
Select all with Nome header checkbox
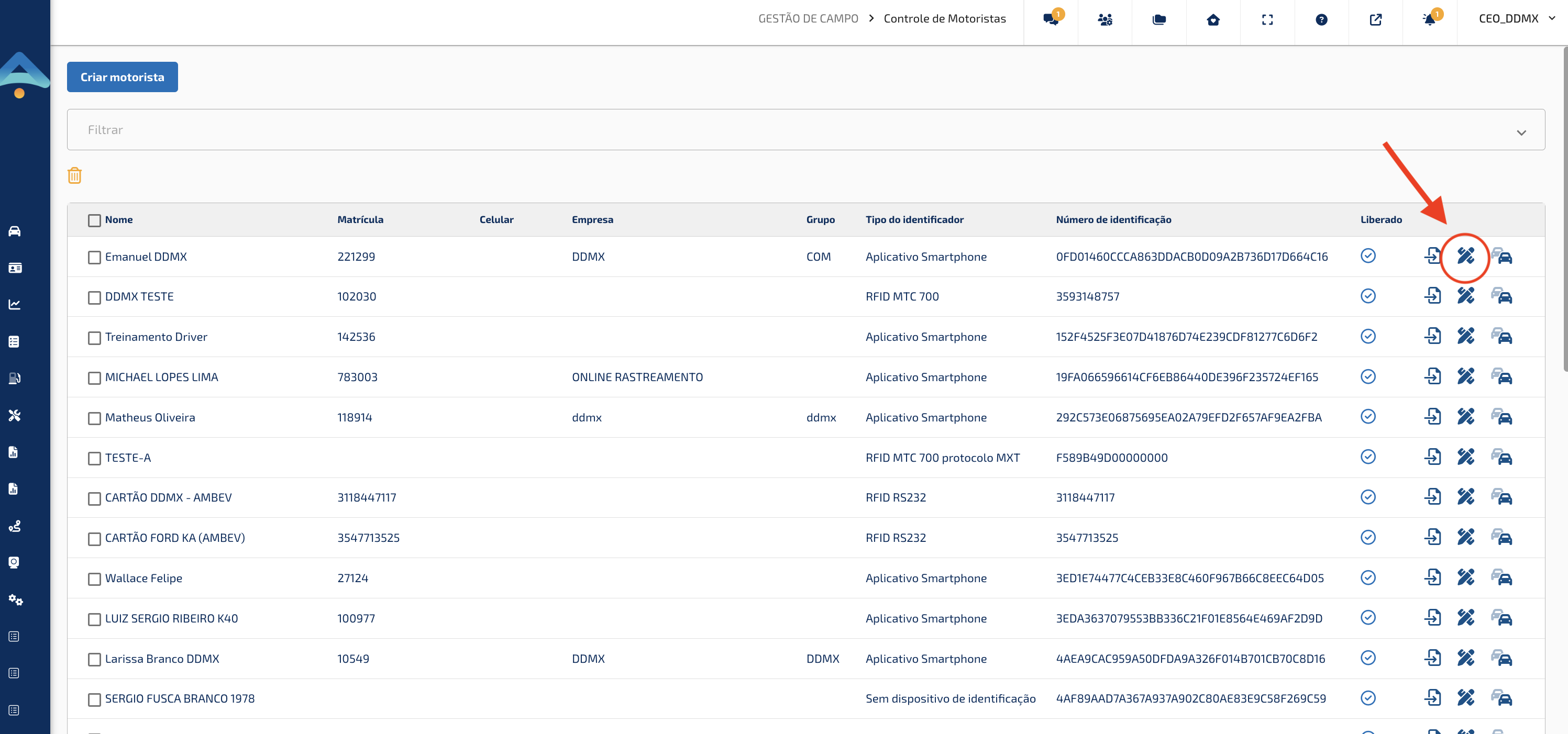94,220
